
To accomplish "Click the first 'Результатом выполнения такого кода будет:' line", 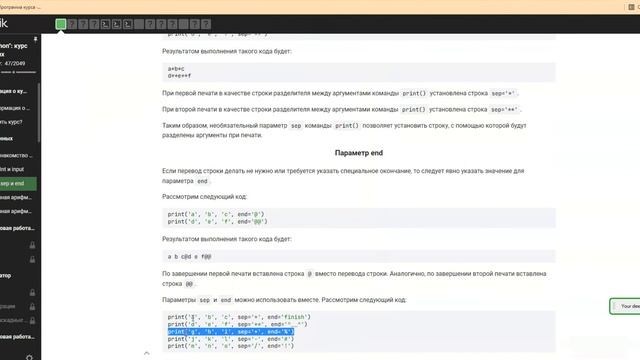I will [227, 51].
